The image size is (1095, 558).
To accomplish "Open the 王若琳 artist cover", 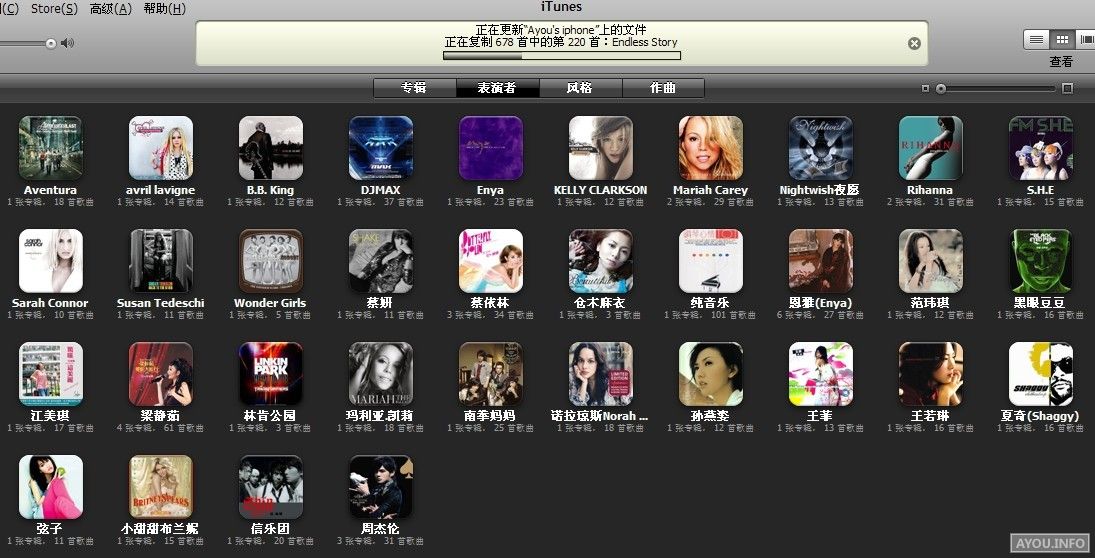I will pos(930,374).
